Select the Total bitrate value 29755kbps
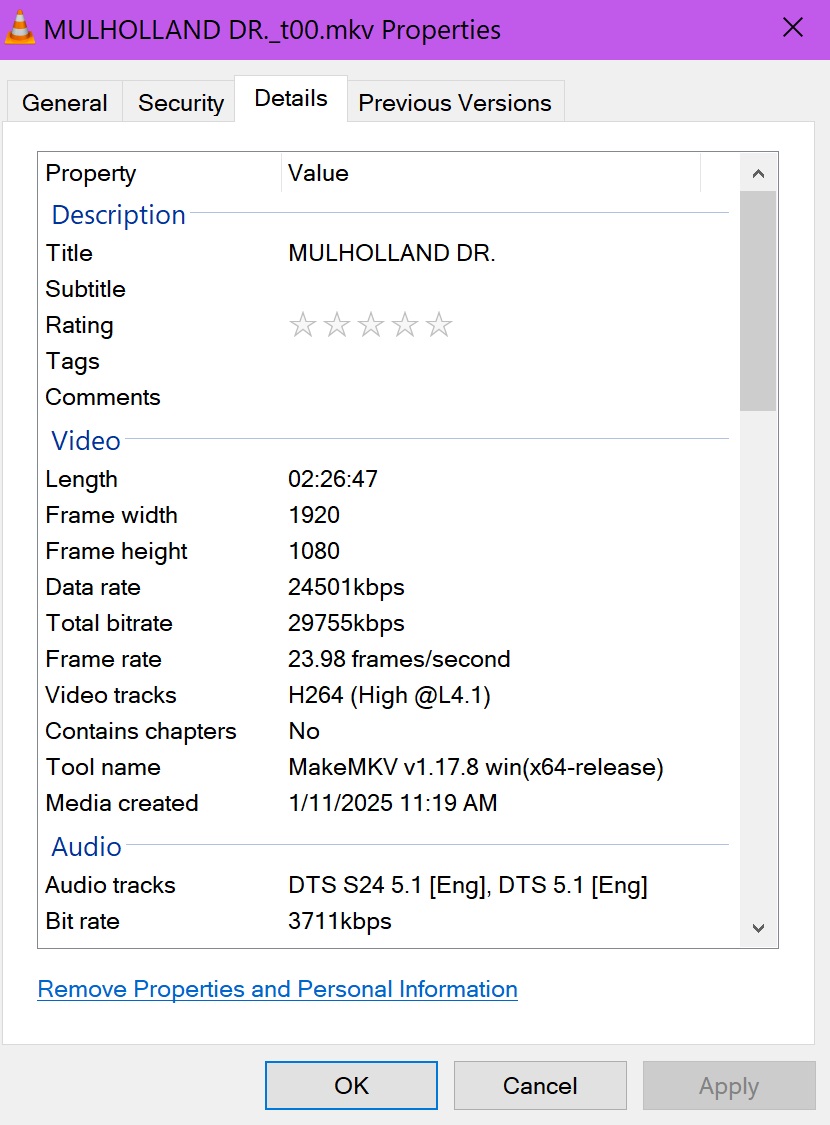Image resolution: width=830 pixels, height=1125 pixels. (346, 623)
